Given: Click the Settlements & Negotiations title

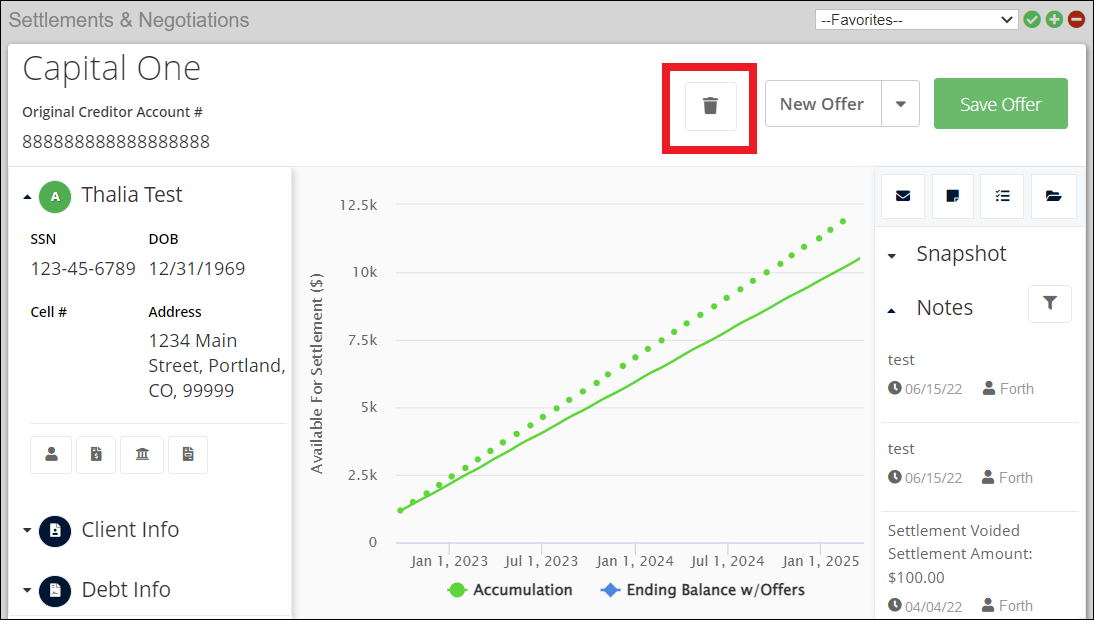Looking at the screenshot, I should pos(128,20).
